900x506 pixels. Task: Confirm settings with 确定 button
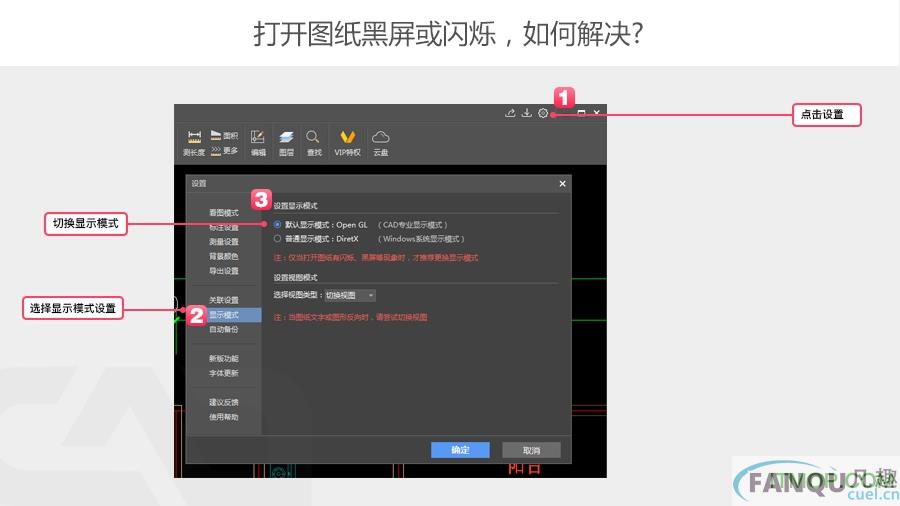[x=460, y=450]
